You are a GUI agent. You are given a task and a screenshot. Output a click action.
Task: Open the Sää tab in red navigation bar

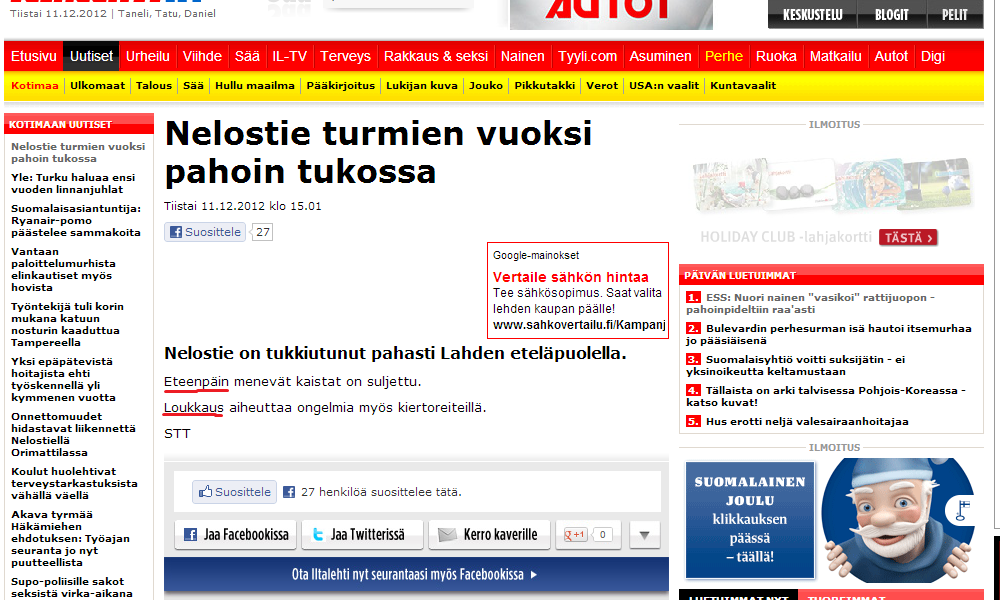pos(247,56)
